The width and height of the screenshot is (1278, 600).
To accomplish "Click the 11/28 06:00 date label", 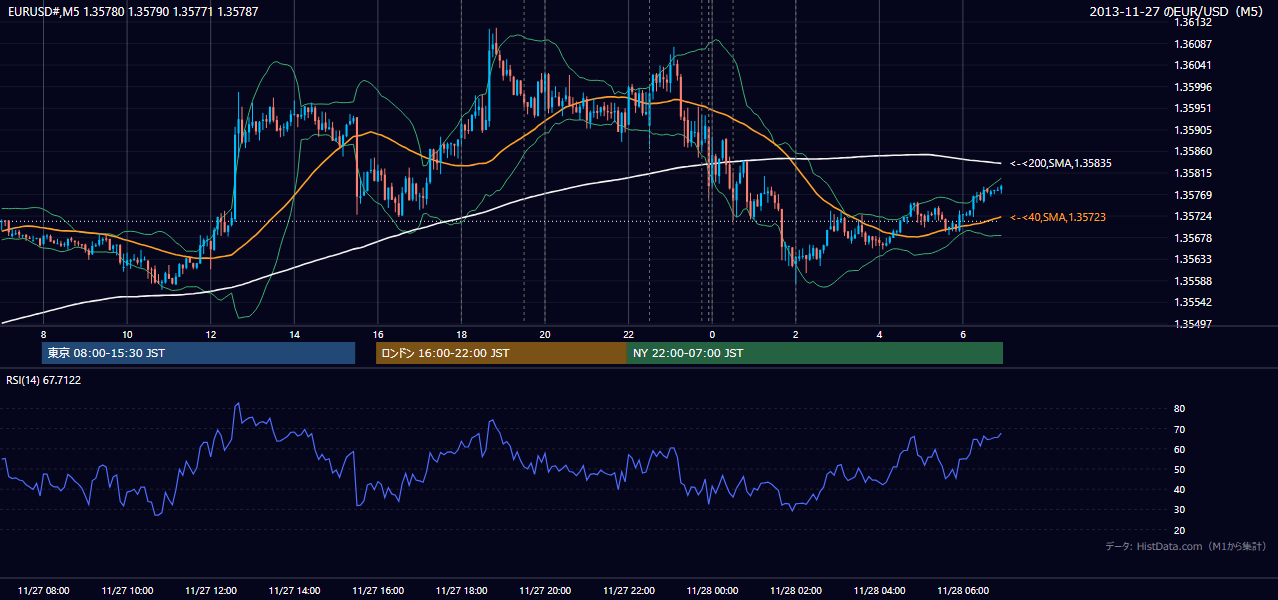I will (962, 591).
